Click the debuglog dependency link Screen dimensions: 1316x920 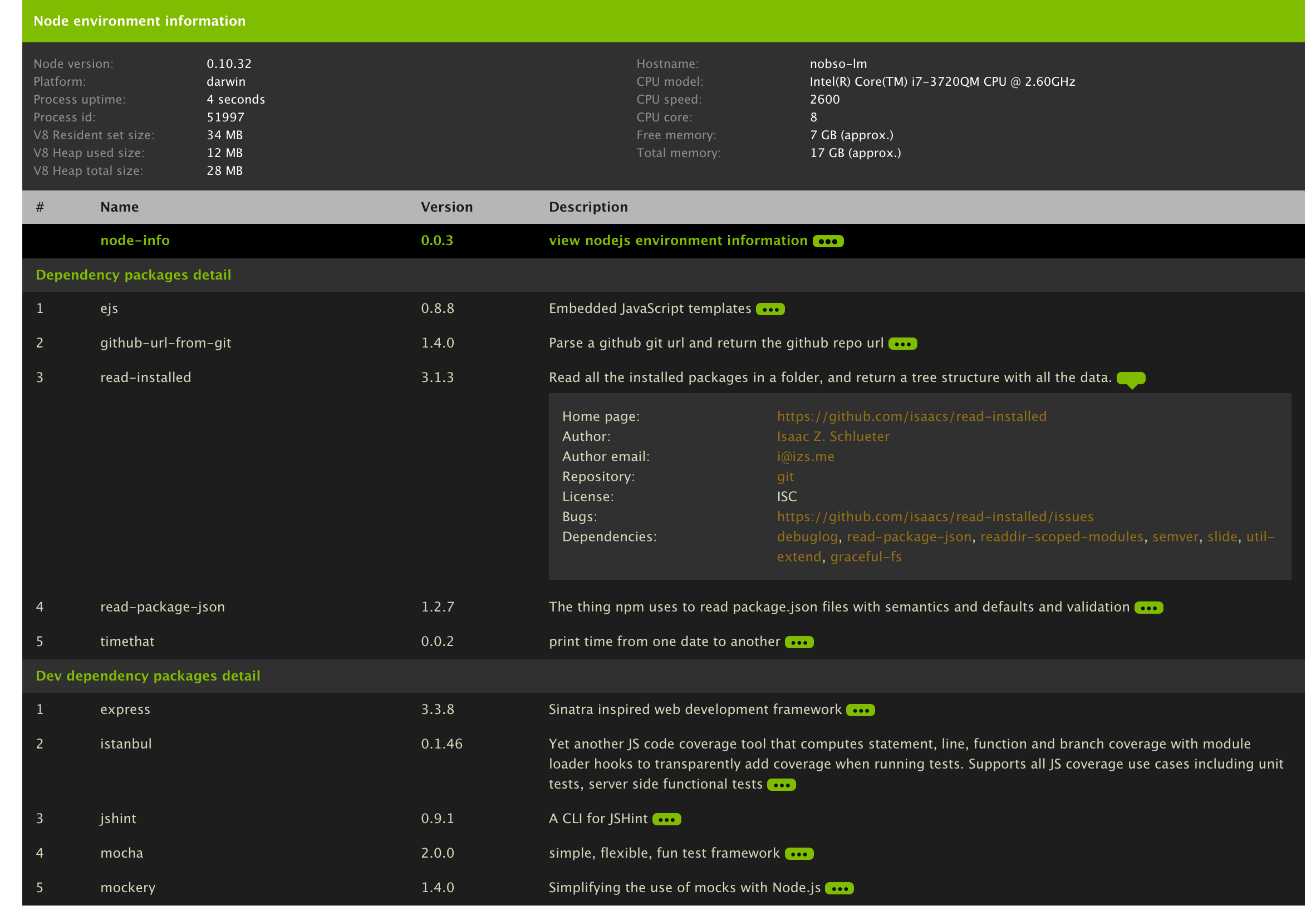[807, 537]
